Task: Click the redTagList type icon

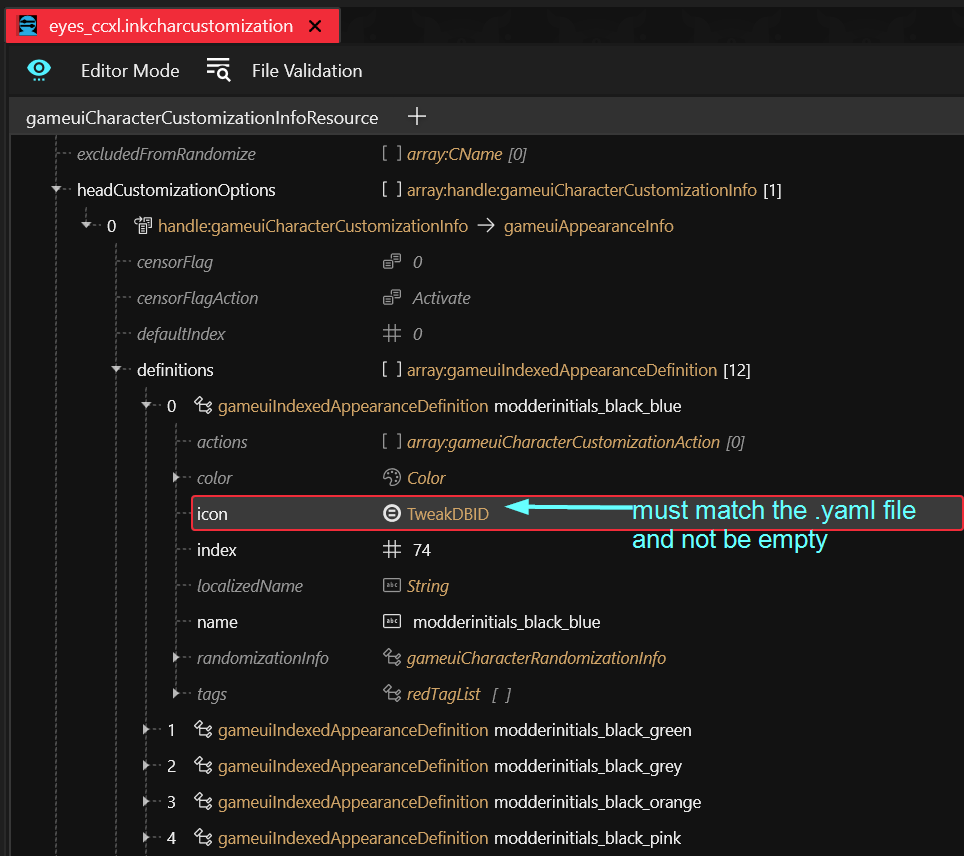Action: [392, 694]
